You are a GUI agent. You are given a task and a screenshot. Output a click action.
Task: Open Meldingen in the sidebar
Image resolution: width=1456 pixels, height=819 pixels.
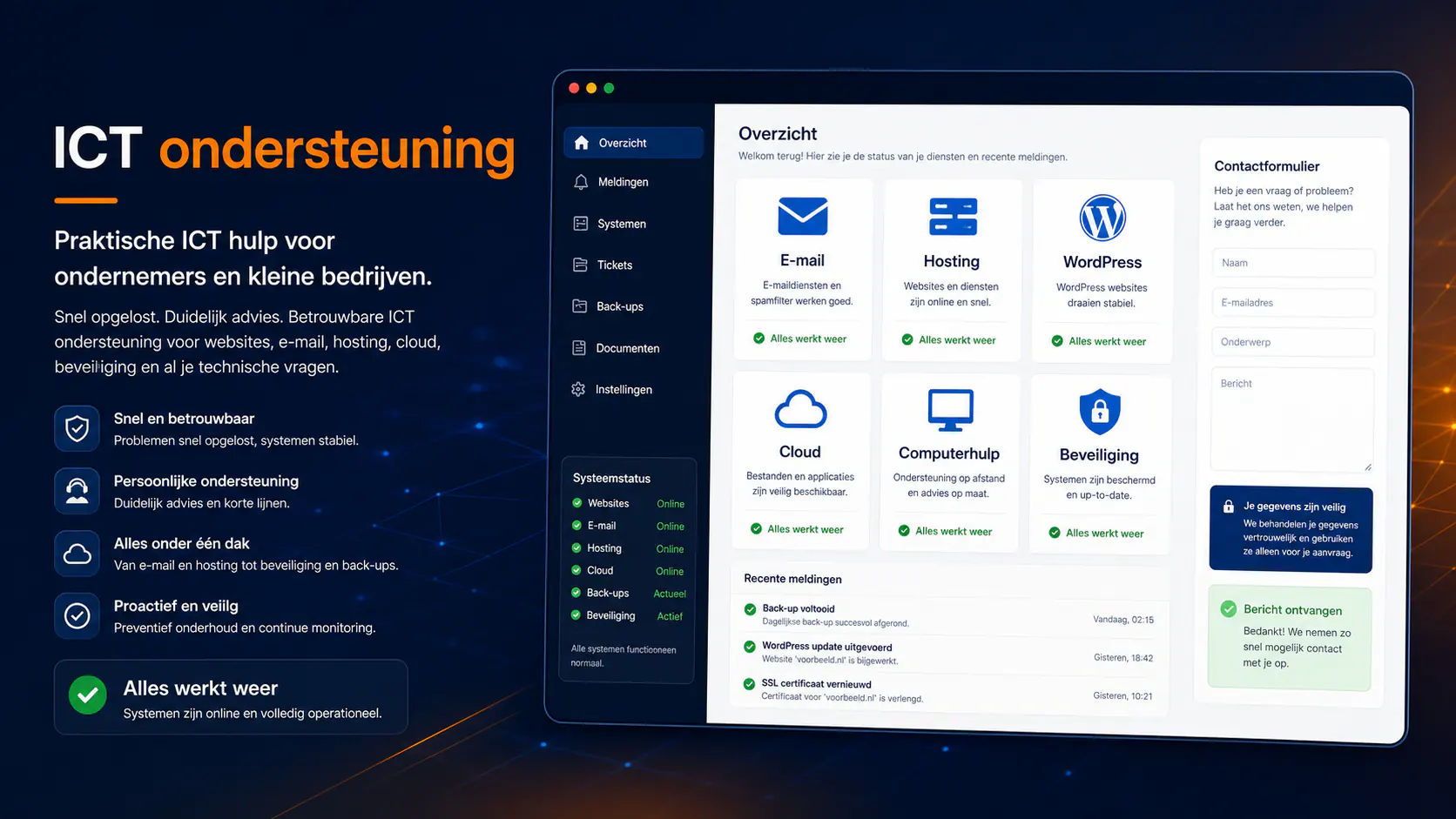(623, 182)
